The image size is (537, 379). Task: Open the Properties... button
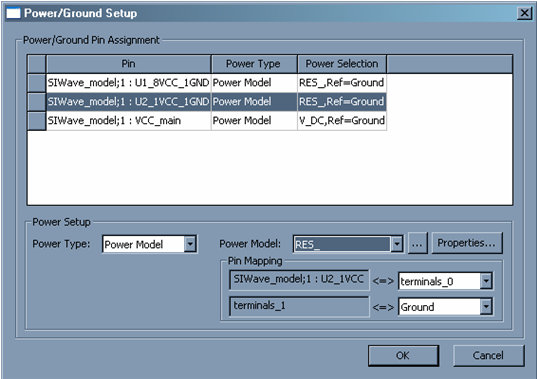467,243
